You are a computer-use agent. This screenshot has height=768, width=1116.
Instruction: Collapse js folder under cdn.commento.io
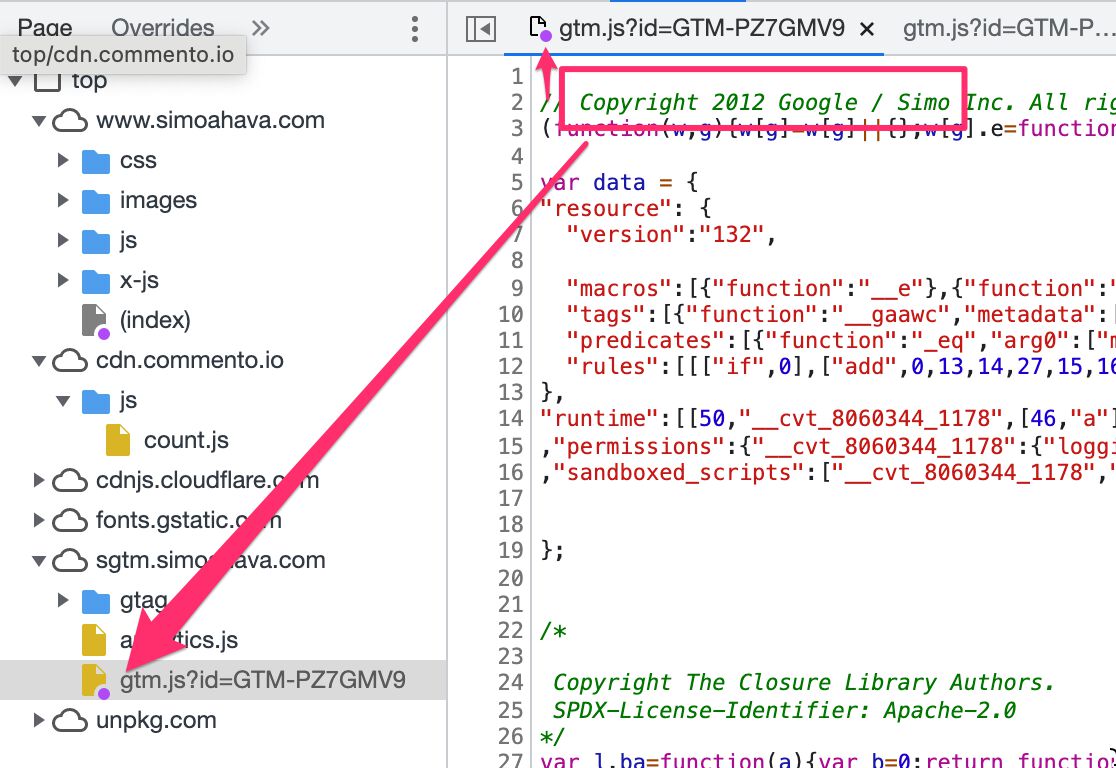63,401
